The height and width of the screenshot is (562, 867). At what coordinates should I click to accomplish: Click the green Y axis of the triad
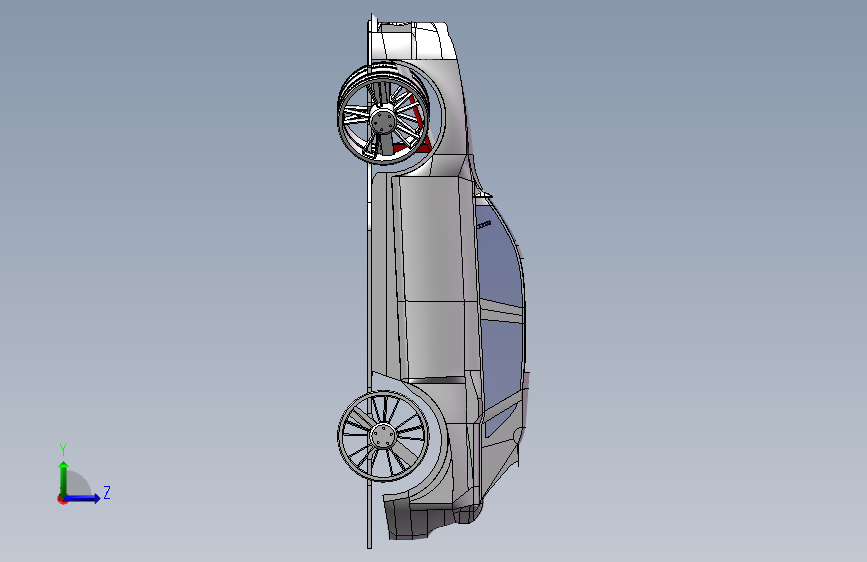(64, 478)
